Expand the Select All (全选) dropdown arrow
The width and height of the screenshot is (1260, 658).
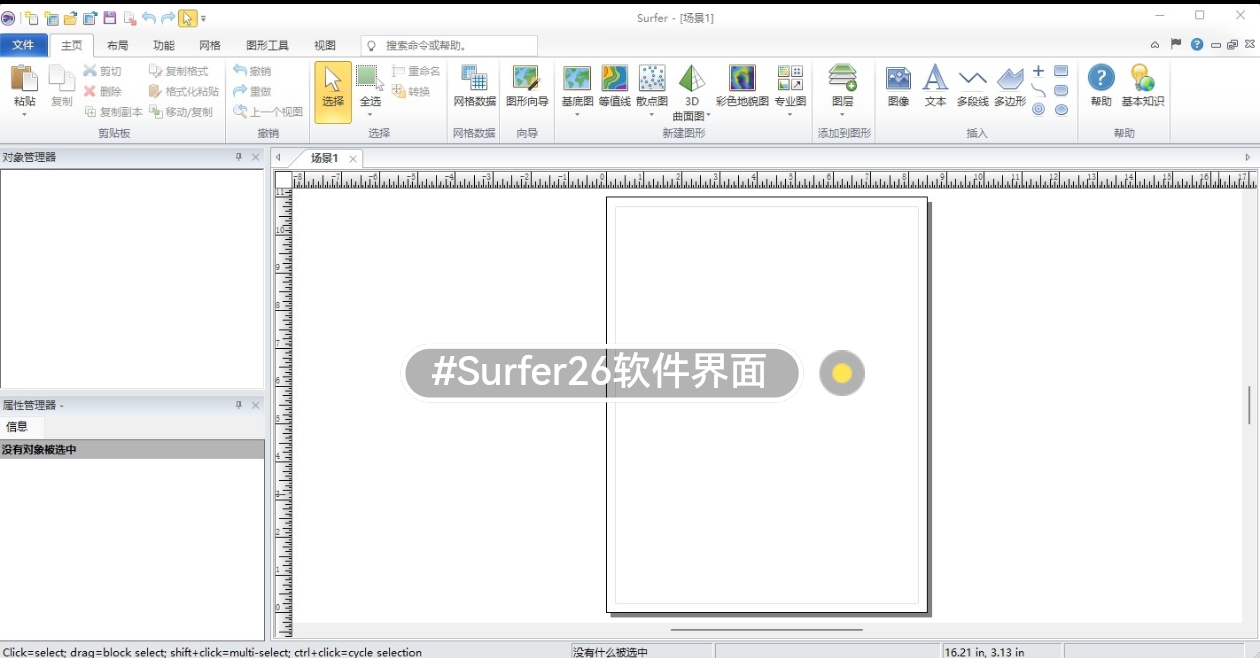click(369, 114)
